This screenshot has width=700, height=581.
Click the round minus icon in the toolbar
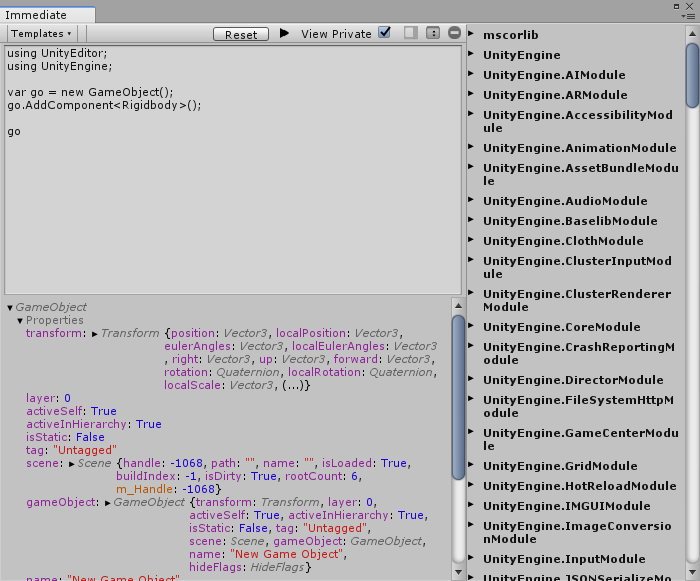tap(454, 33)
